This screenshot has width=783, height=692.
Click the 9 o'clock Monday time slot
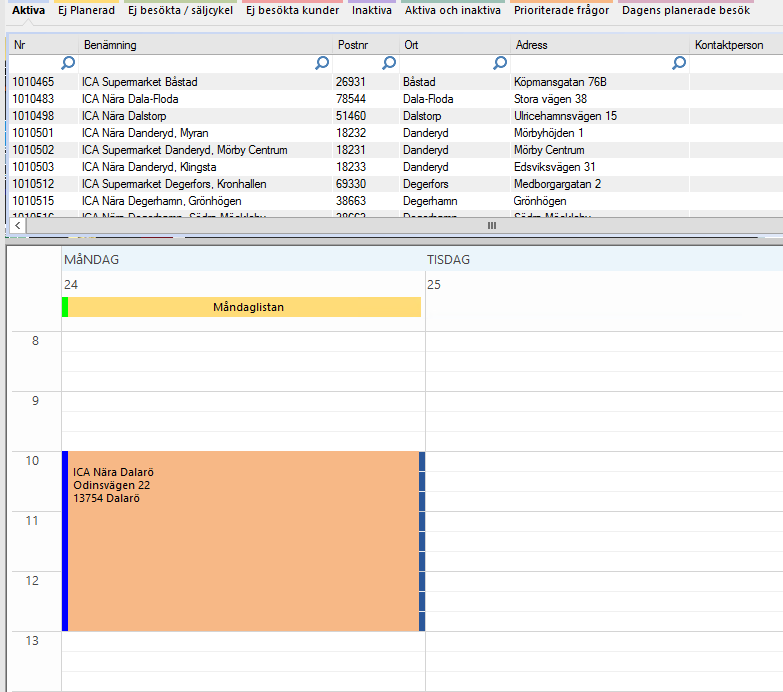(x=243, y=401)
